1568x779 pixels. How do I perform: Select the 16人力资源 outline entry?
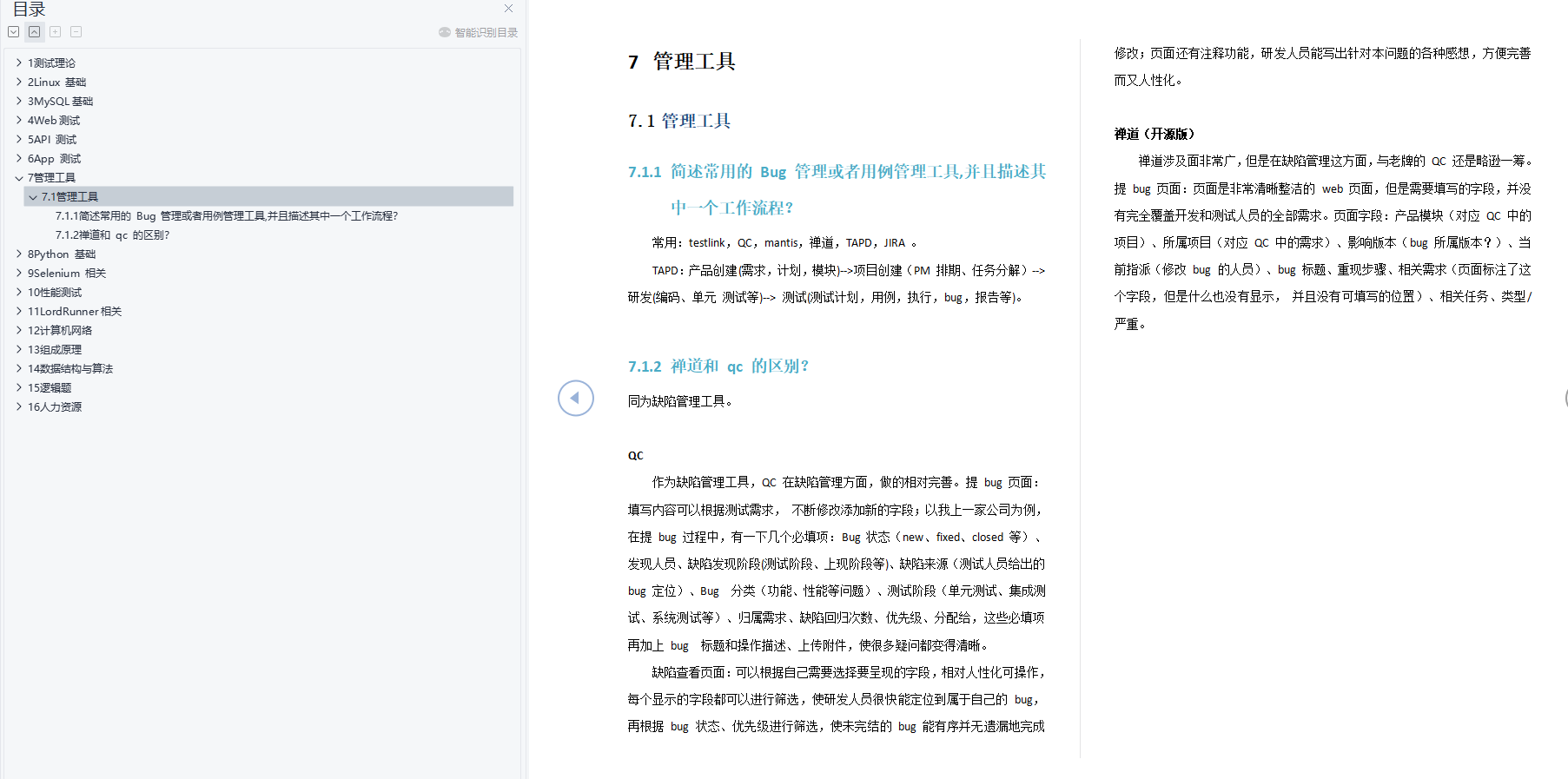tap(55, 406)
